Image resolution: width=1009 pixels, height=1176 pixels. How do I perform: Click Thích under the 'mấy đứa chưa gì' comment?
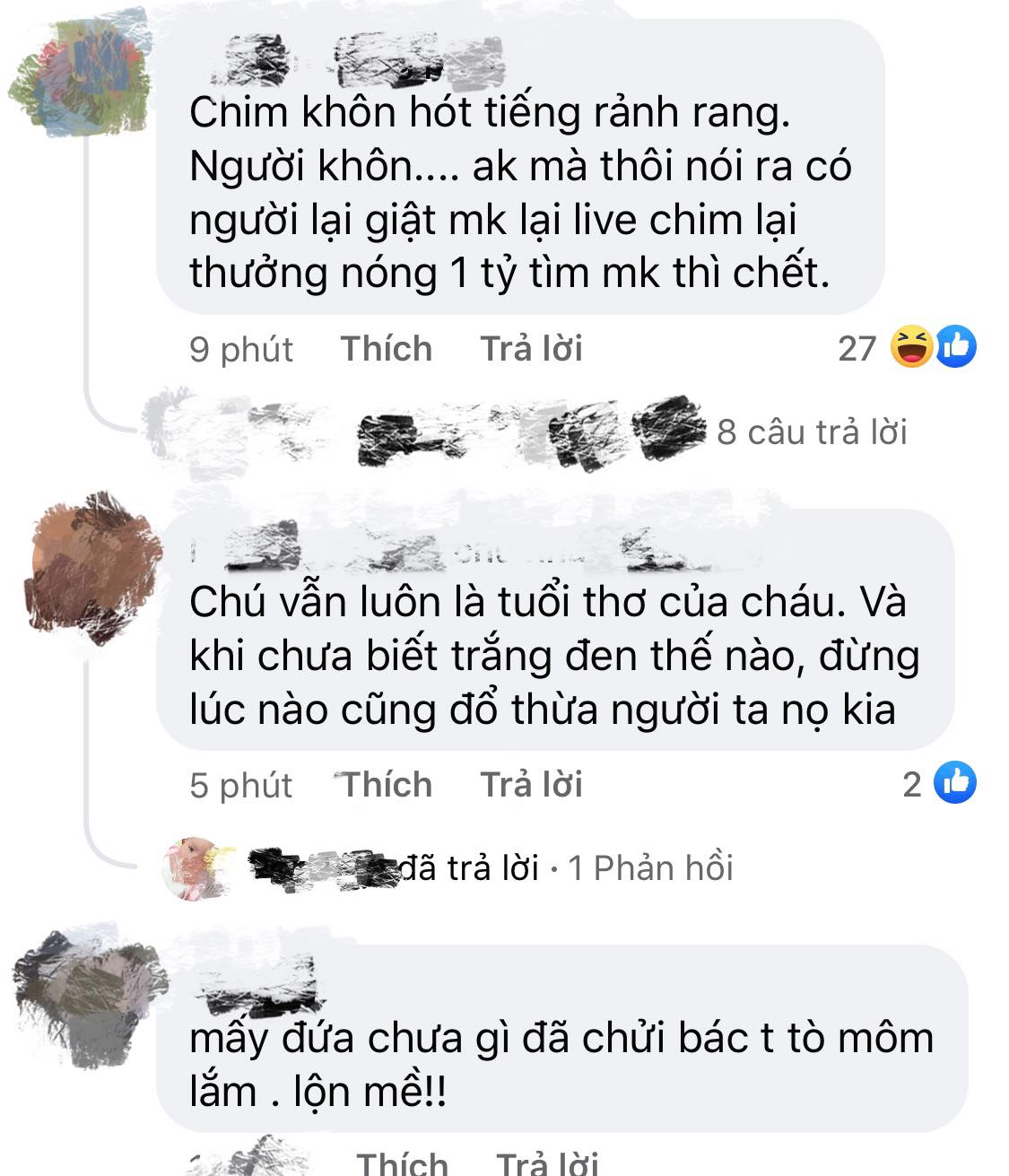click(402, 1163)
